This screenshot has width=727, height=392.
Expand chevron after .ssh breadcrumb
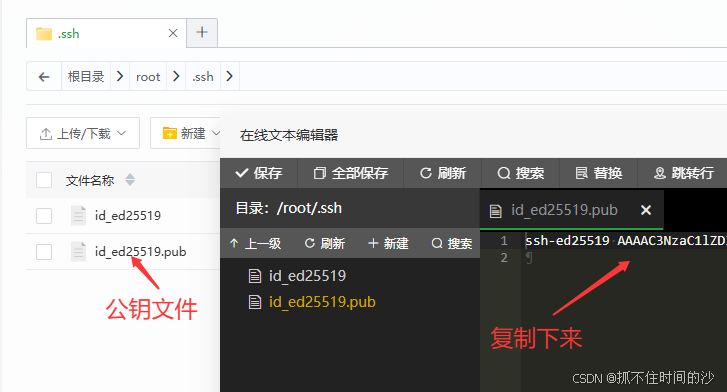229,76
